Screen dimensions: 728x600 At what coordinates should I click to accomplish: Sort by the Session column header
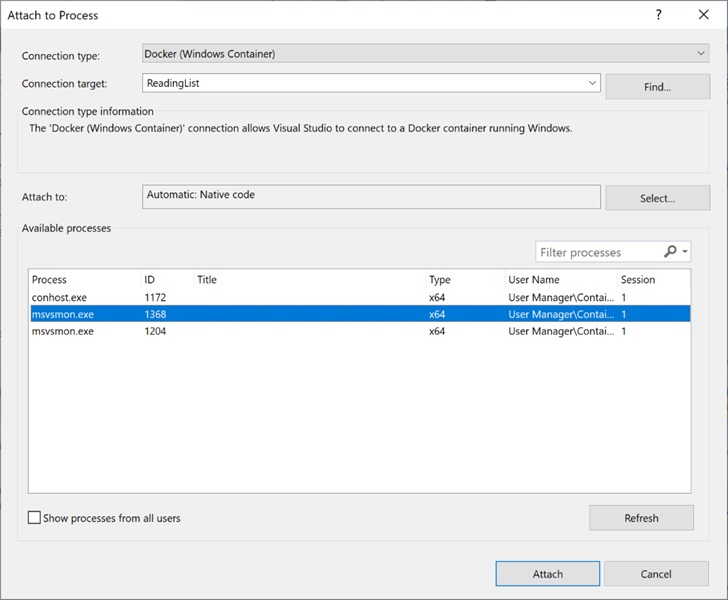coord(638,280)
